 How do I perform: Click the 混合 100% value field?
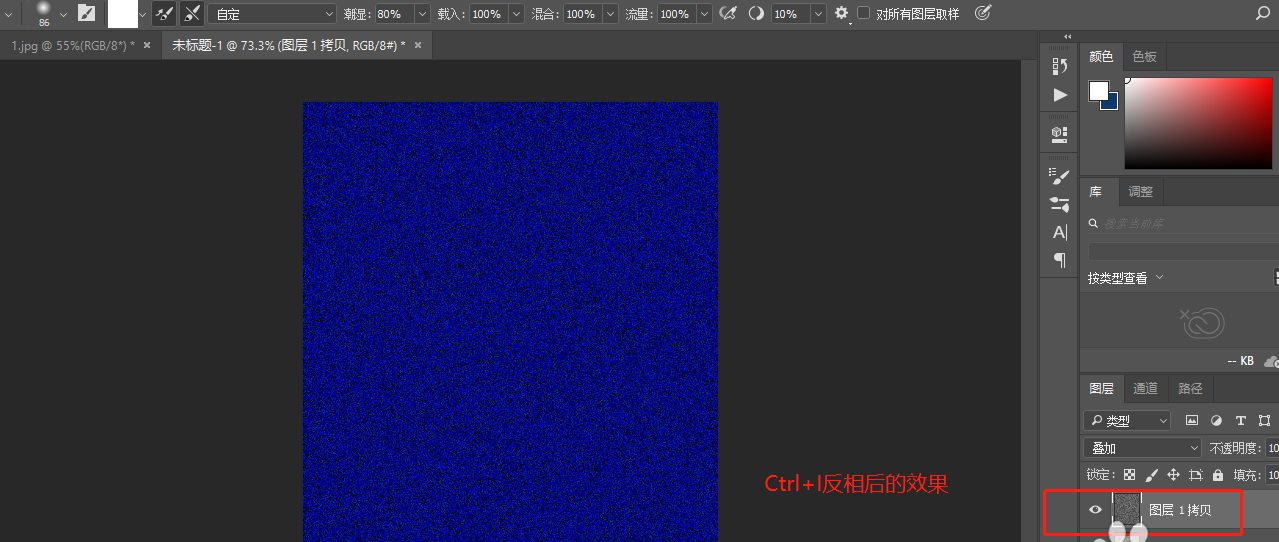(581, 14)
